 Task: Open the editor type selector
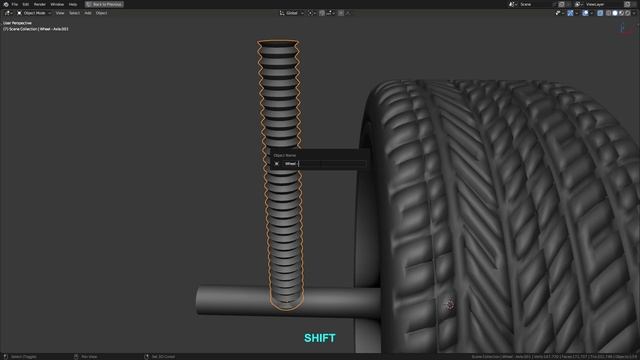tap(8, 13)
